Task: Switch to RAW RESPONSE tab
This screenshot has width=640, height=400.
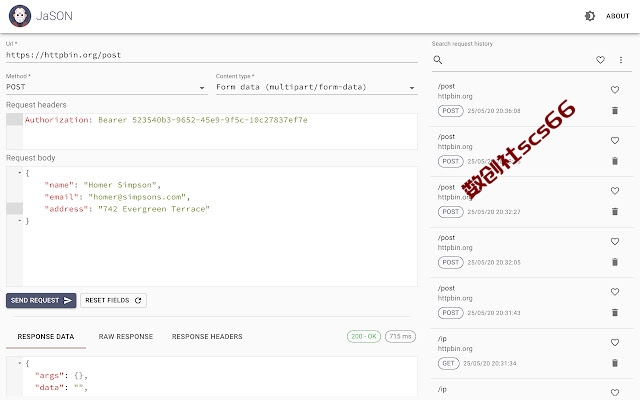Action: click(126, 337)
